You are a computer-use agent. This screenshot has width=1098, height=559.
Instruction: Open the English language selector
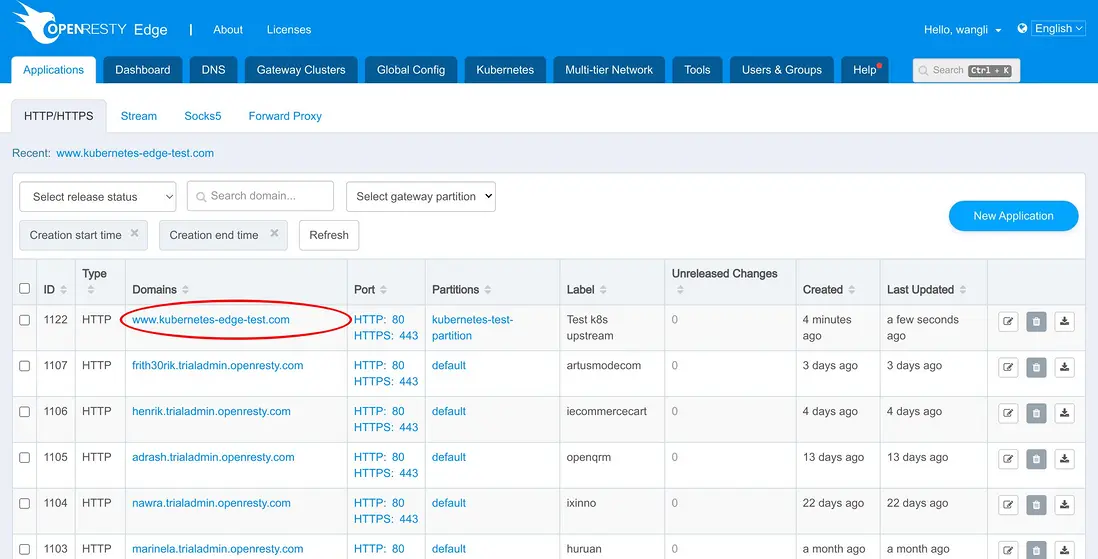(x=1059, y=29)
